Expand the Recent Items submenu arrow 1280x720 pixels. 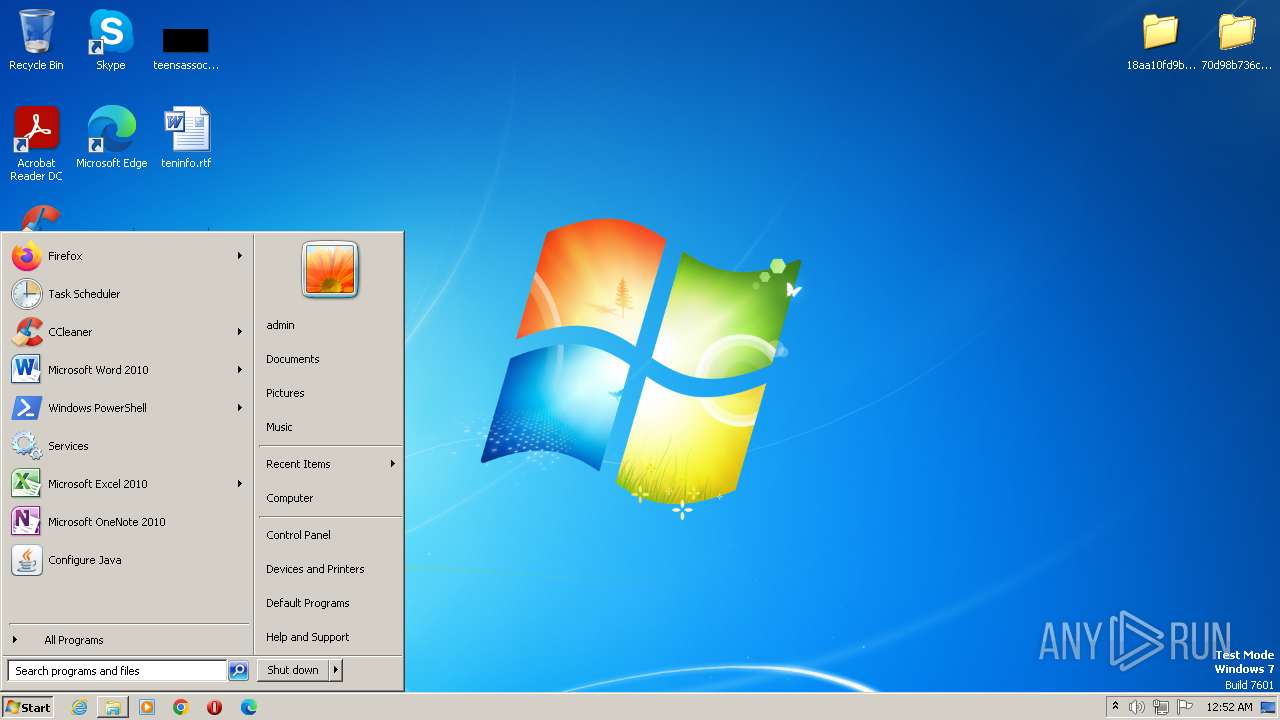click(392, 464)
